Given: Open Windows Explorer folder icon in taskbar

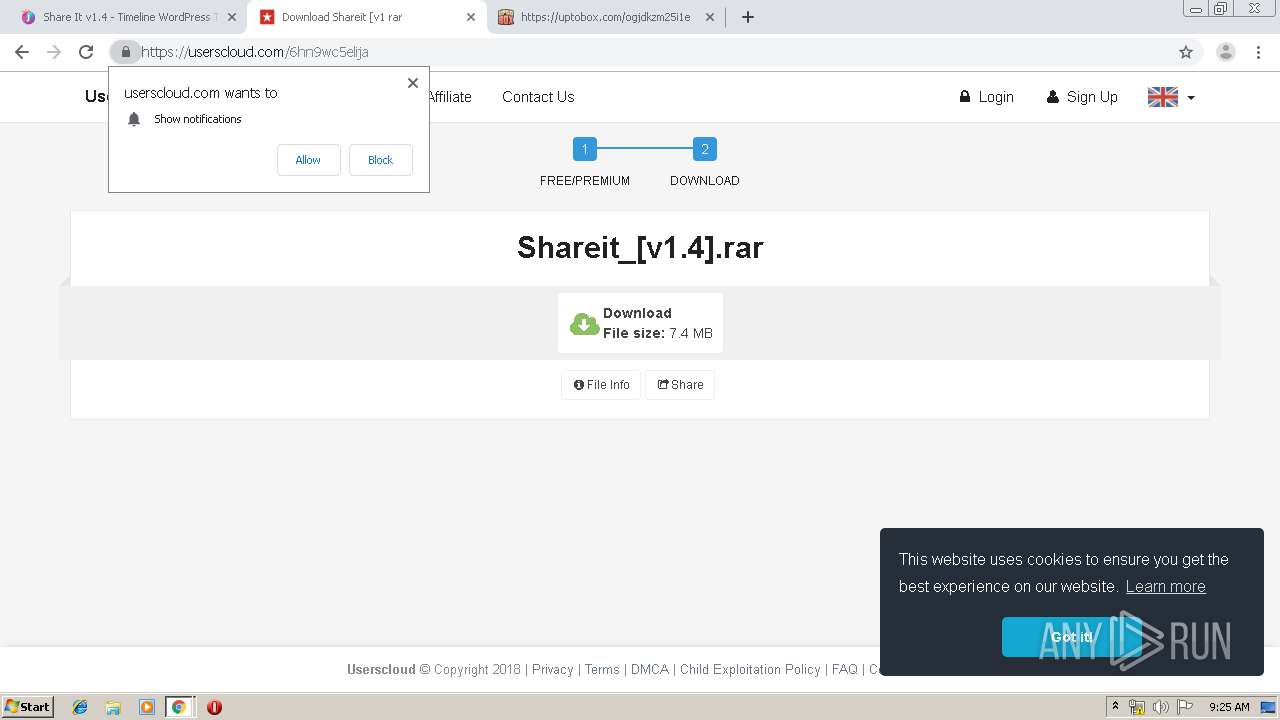Looking at the screenshot, I should [x=113, y=707].
